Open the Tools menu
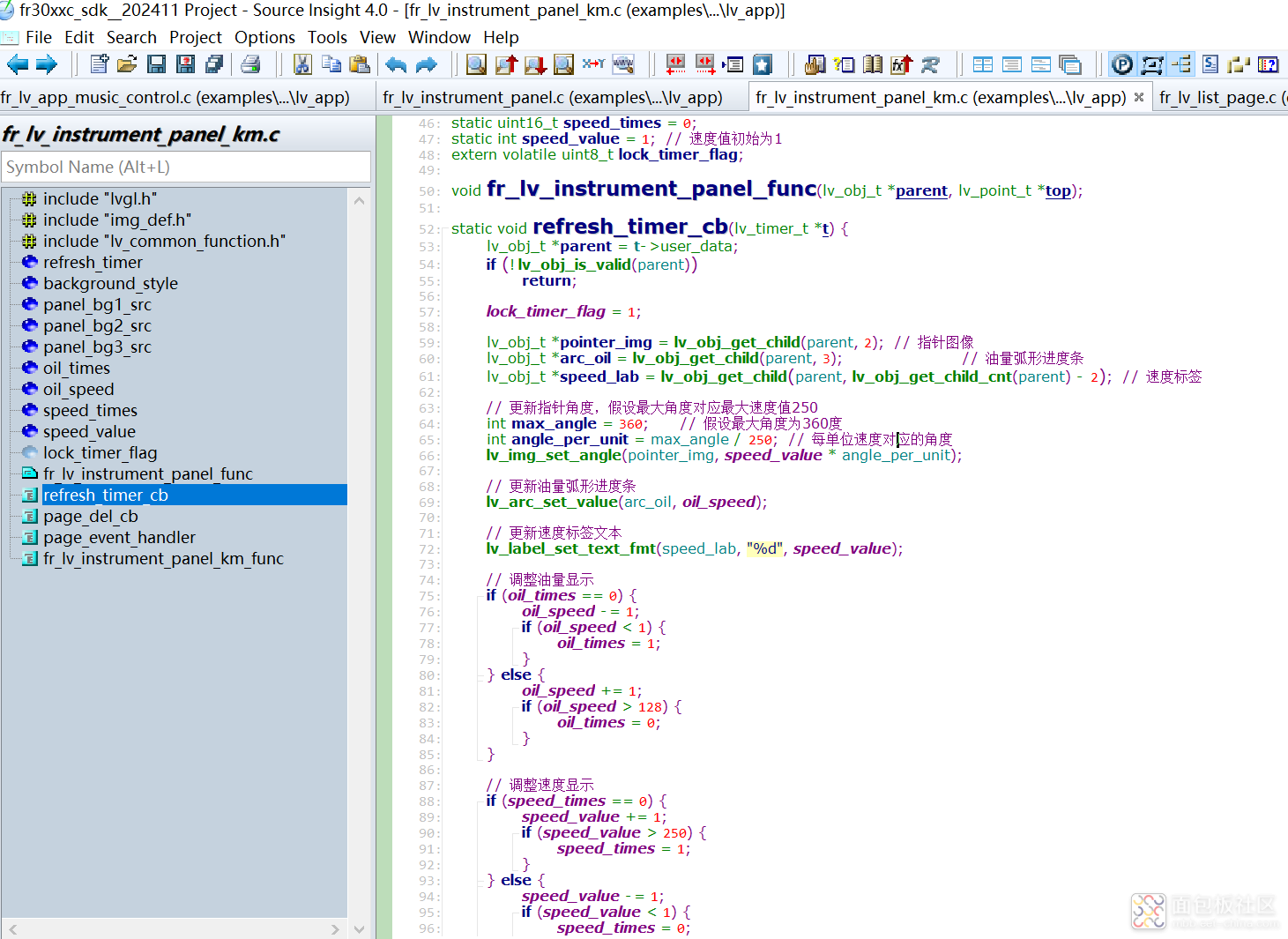1288x939 pixels. click(327, 37)
